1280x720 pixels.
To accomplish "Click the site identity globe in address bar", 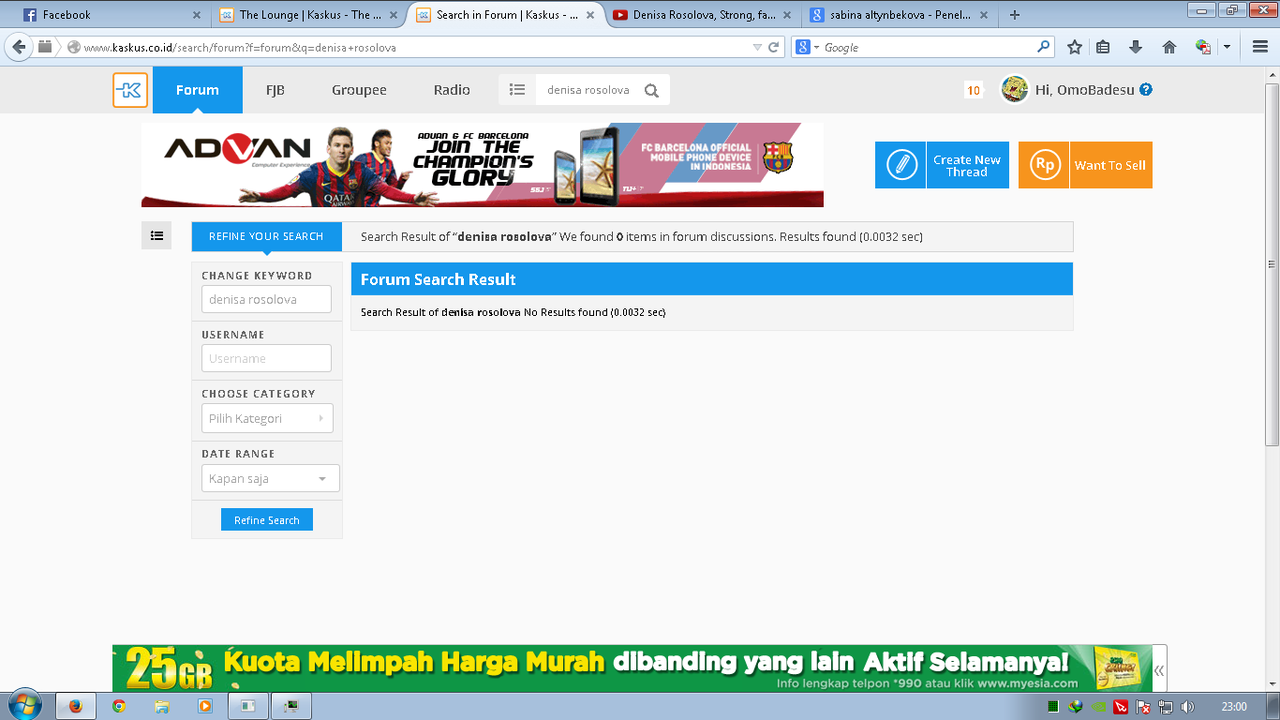I will point(74,47).
